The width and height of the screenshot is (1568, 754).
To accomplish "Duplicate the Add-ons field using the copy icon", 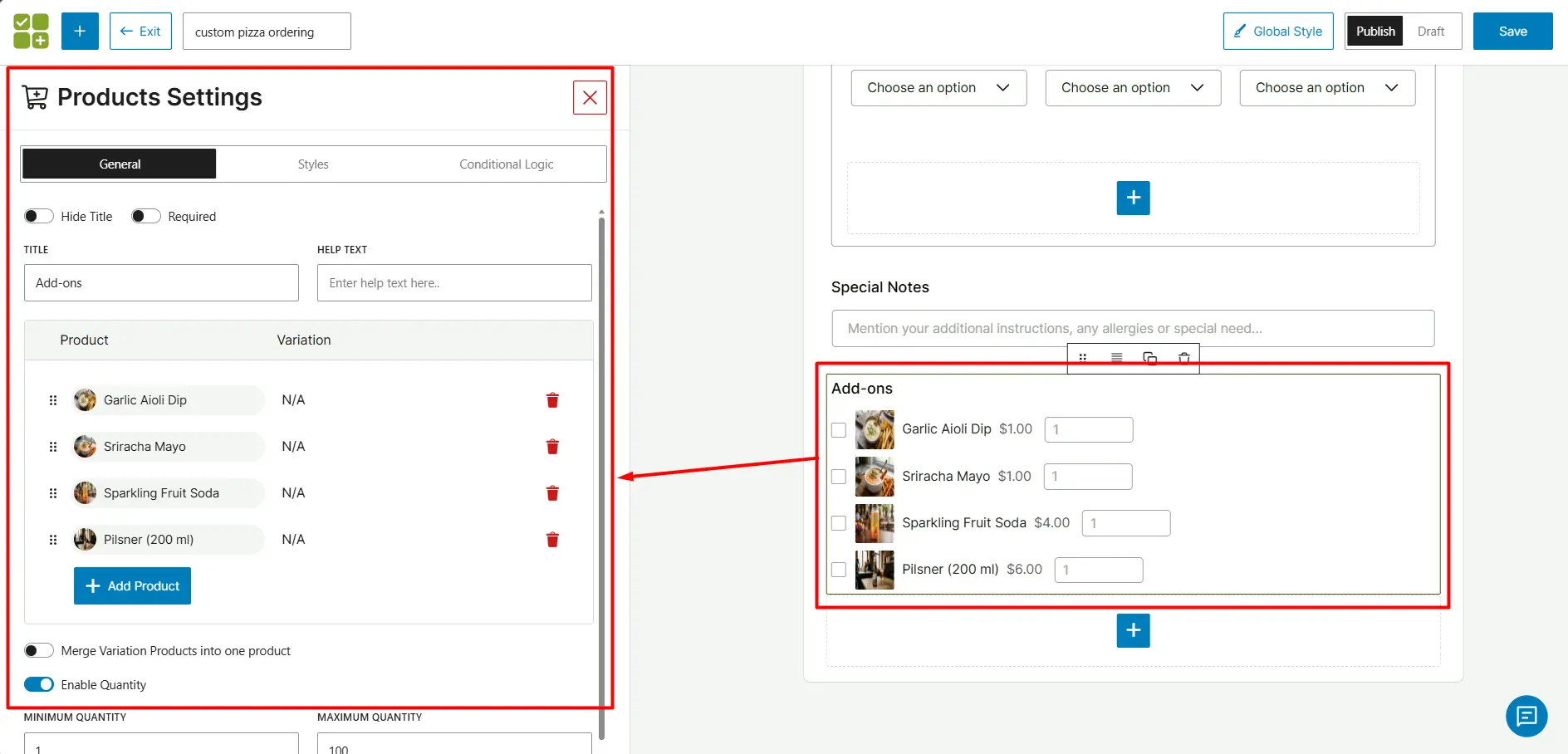I will pos(1149,358).
